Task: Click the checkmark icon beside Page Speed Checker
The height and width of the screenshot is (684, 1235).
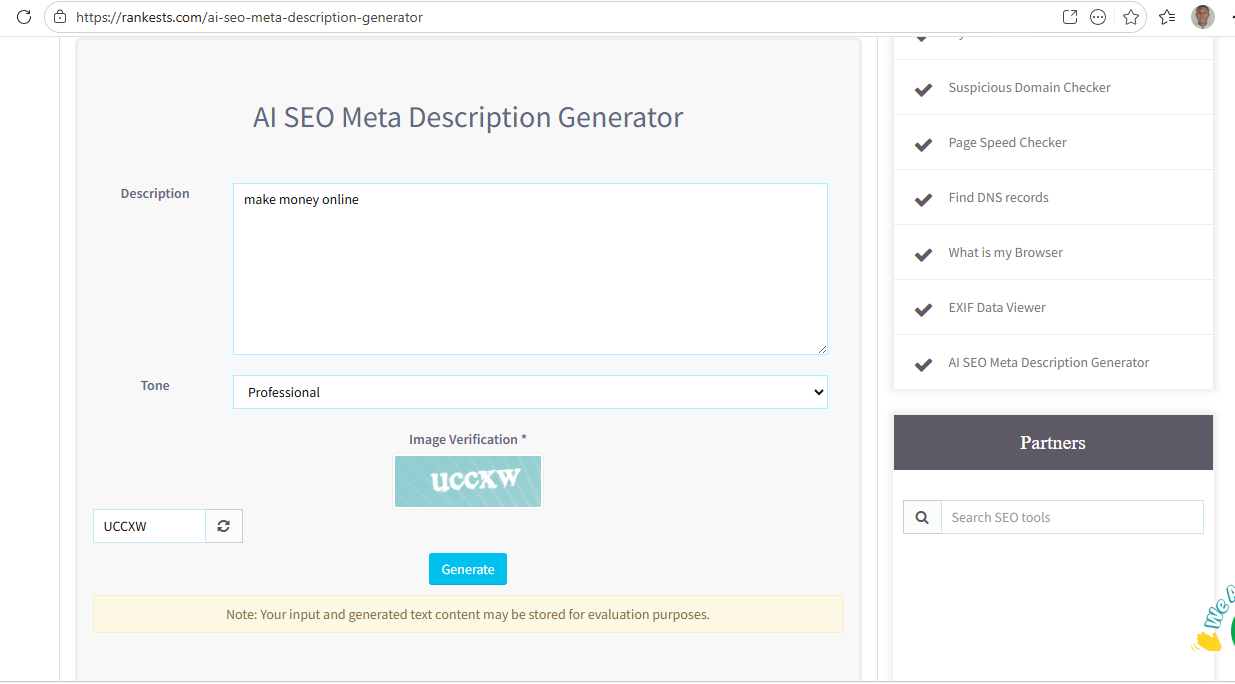Action: coord(924,144)
